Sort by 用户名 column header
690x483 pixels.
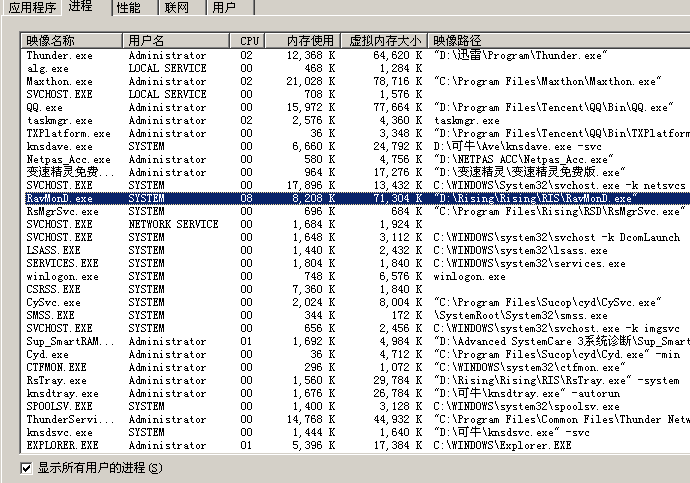(176, 41)
